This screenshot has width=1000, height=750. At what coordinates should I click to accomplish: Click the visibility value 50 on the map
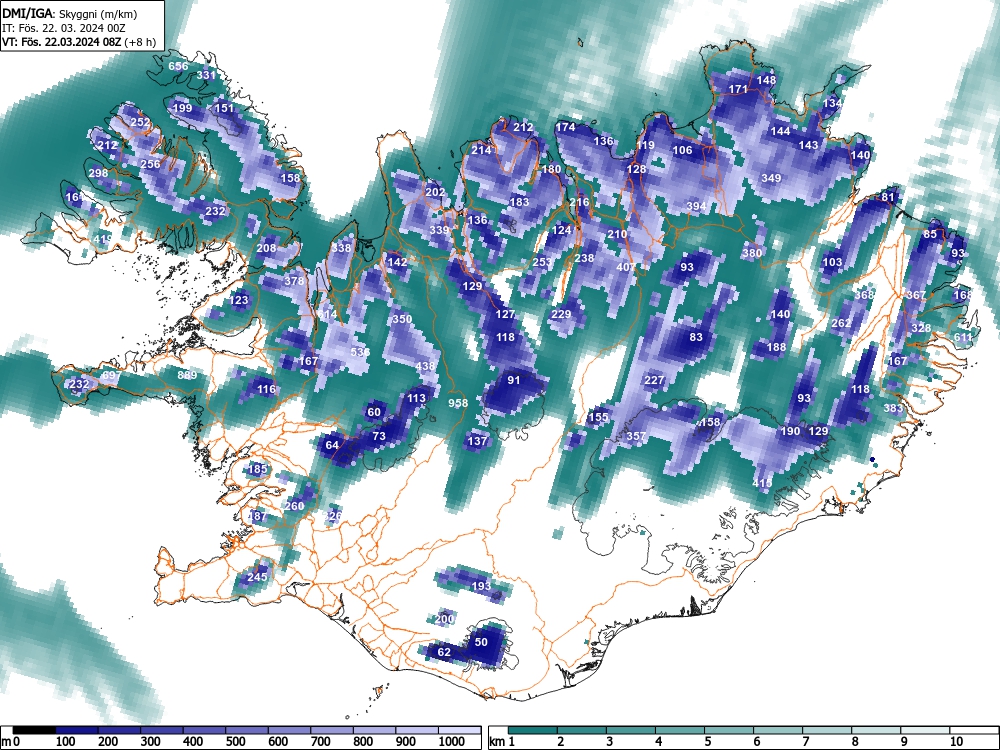click(x=482, y=642)
